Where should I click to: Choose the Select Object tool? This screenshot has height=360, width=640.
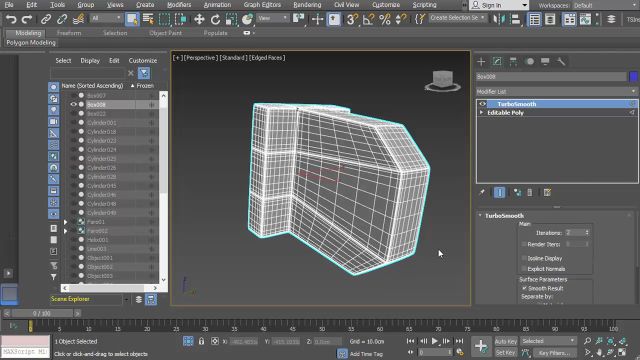click(132, 19)
